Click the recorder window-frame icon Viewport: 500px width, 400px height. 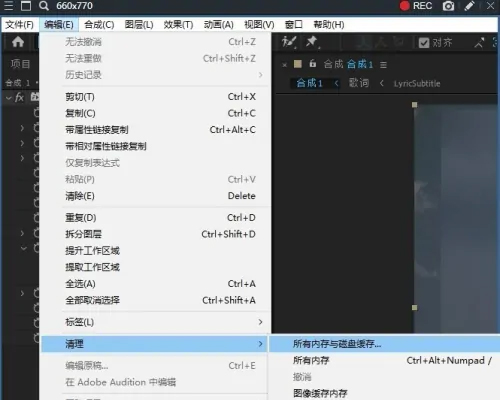(x=26, y=6)
